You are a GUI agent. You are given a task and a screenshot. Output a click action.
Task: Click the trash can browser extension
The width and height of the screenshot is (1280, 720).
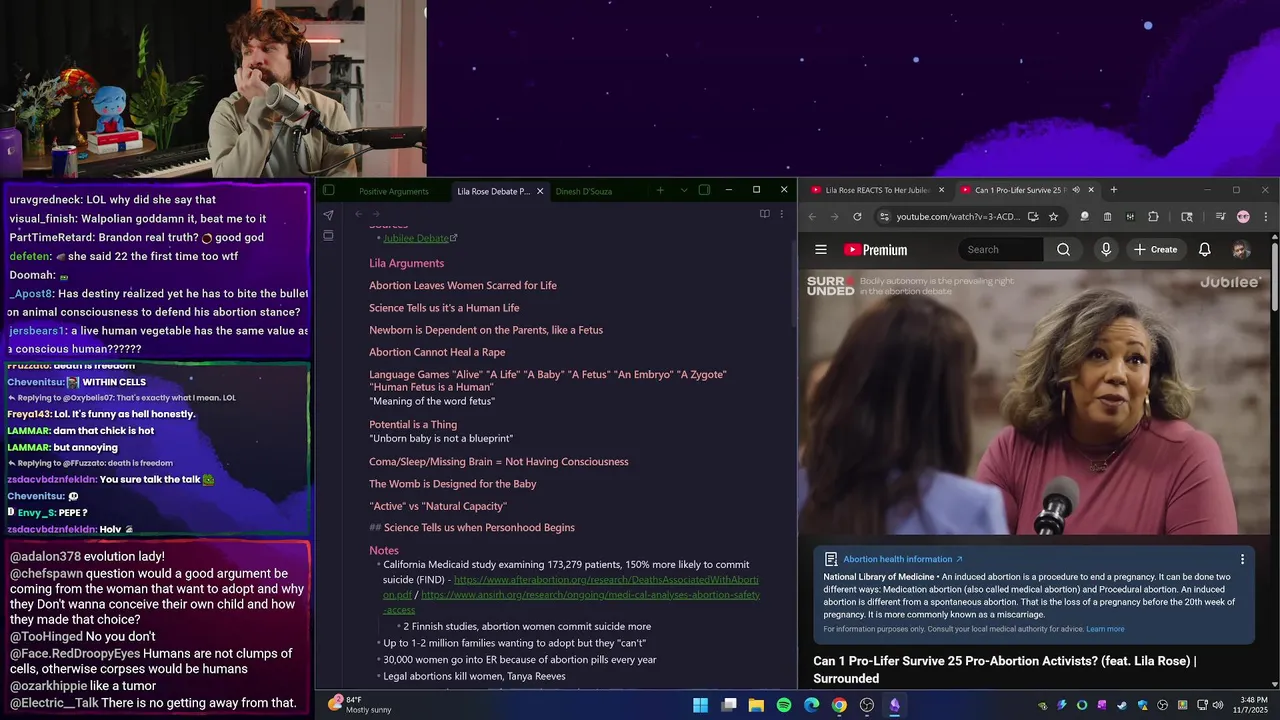point(1107,216)
